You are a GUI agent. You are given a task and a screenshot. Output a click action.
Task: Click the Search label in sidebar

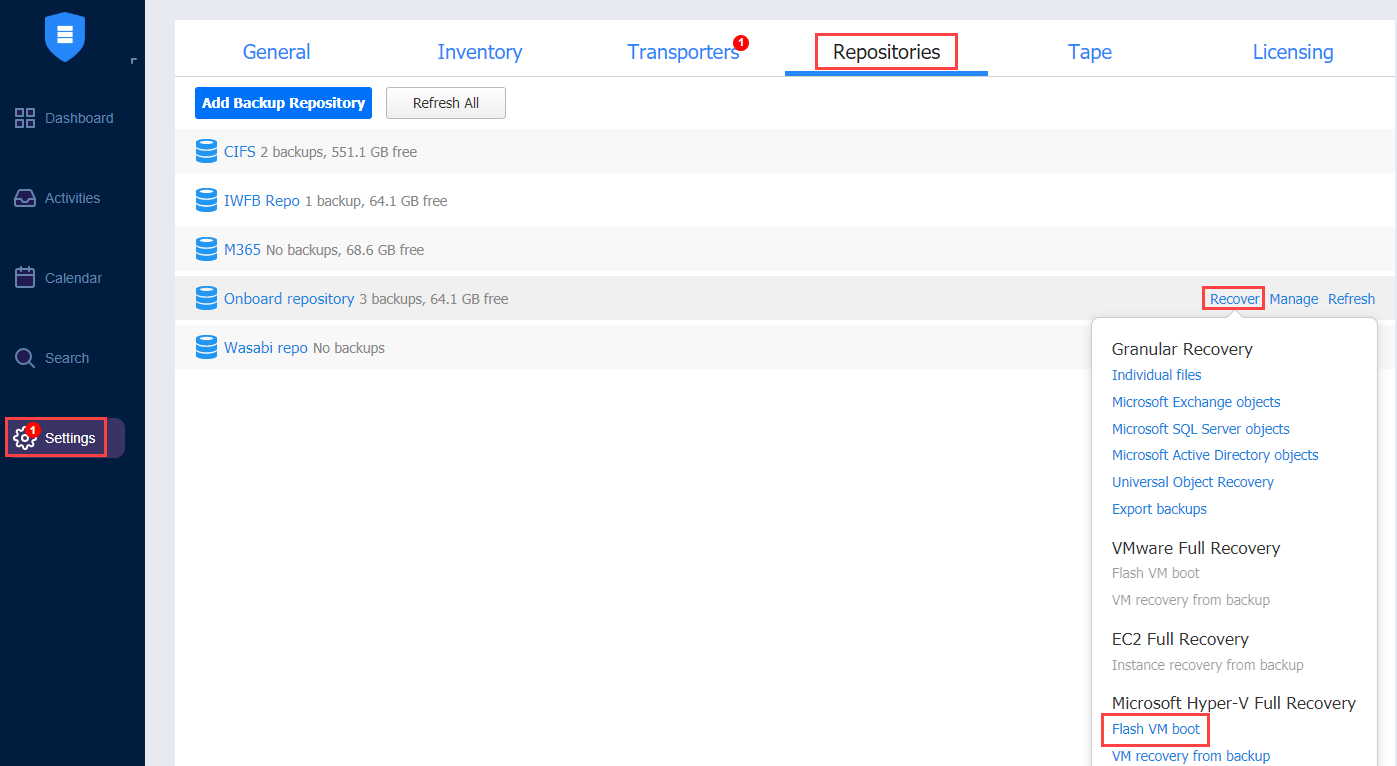(67, 358)
